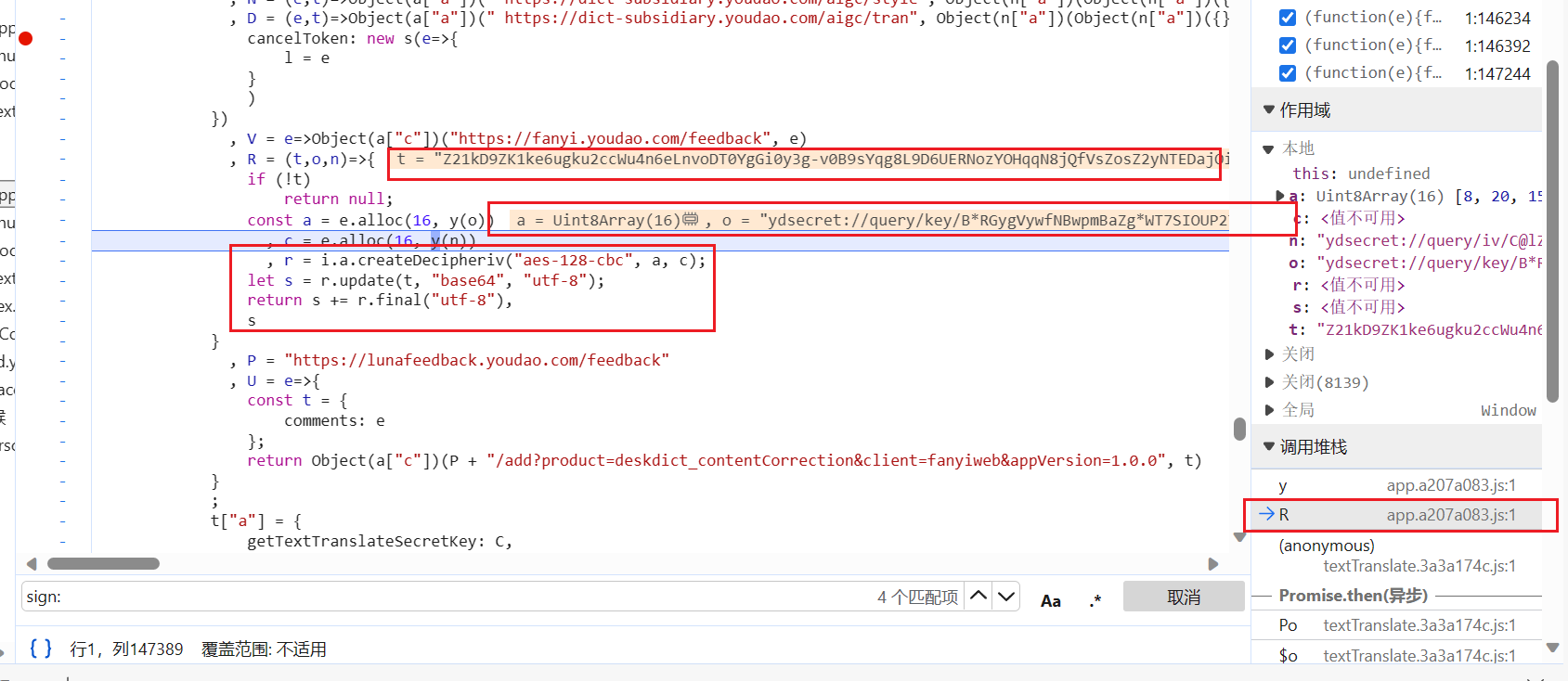The width and height of the screenshot is (1568, 681).
Task: Toggle breakpoint checkbox at 1:146392
Action: (x=1288, y=45)
